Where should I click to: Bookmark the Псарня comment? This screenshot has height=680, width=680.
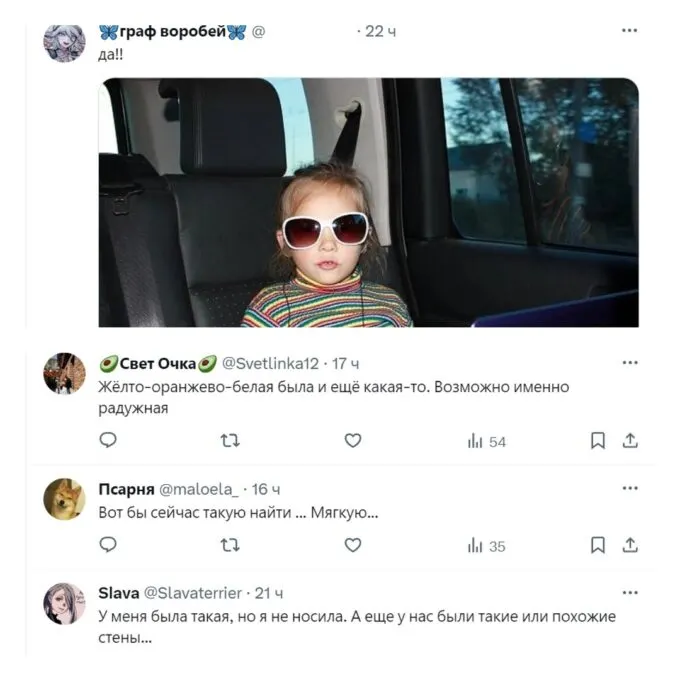click(x=597, y=545)
